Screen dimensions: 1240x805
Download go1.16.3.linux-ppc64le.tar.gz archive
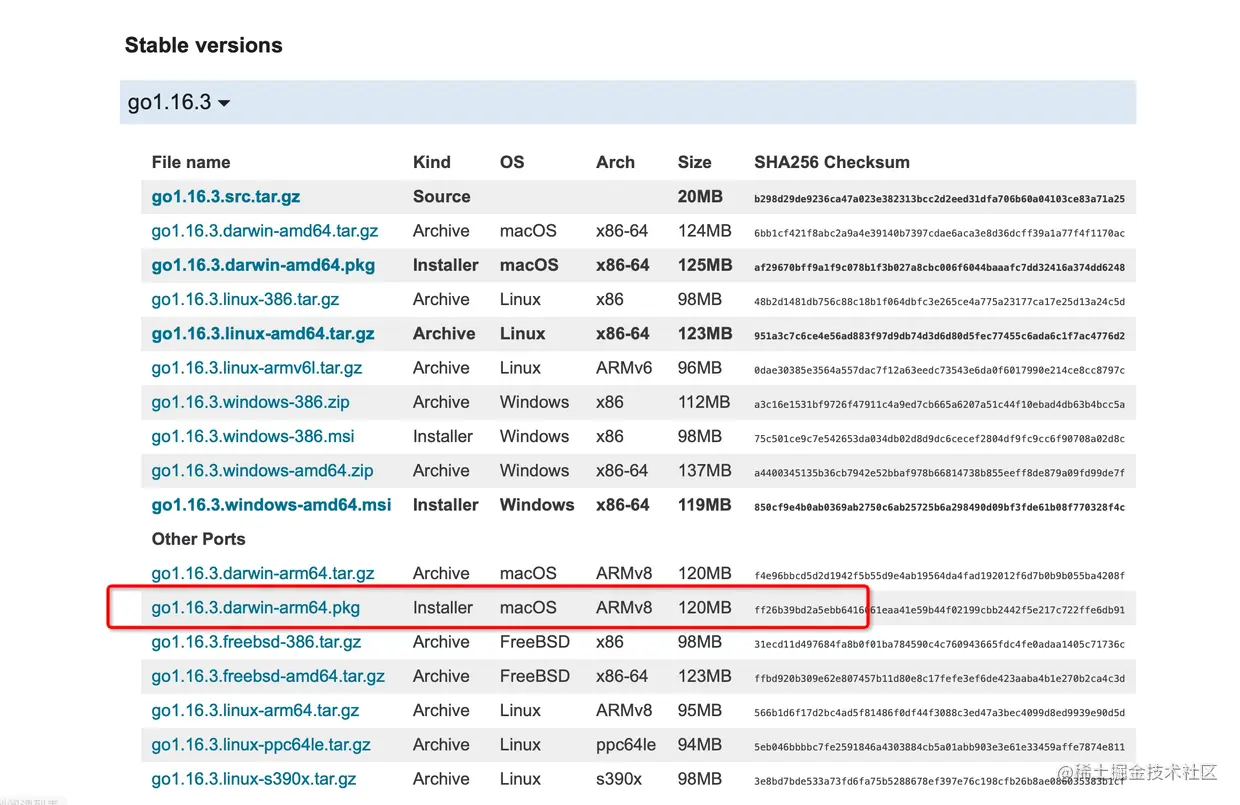point(261,745)
